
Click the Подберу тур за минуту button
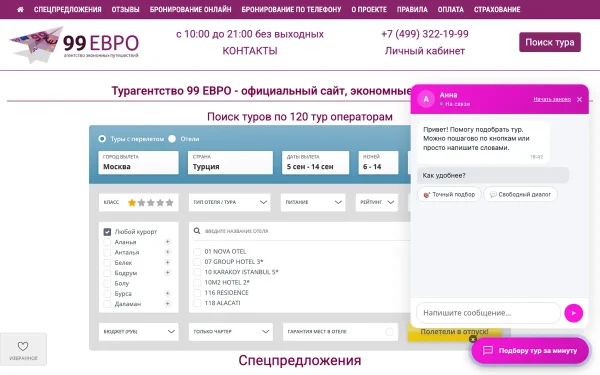pyautogui.click(x=530, y=351)
